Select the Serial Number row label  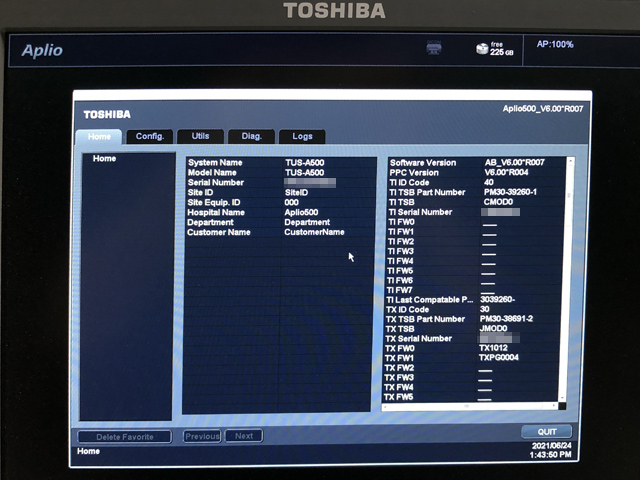click(216, 182)
